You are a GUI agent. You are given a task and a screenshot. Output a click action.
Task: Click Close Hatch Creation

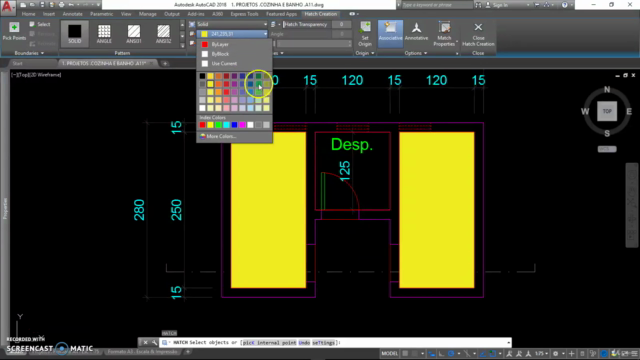[x=478, y=34]
